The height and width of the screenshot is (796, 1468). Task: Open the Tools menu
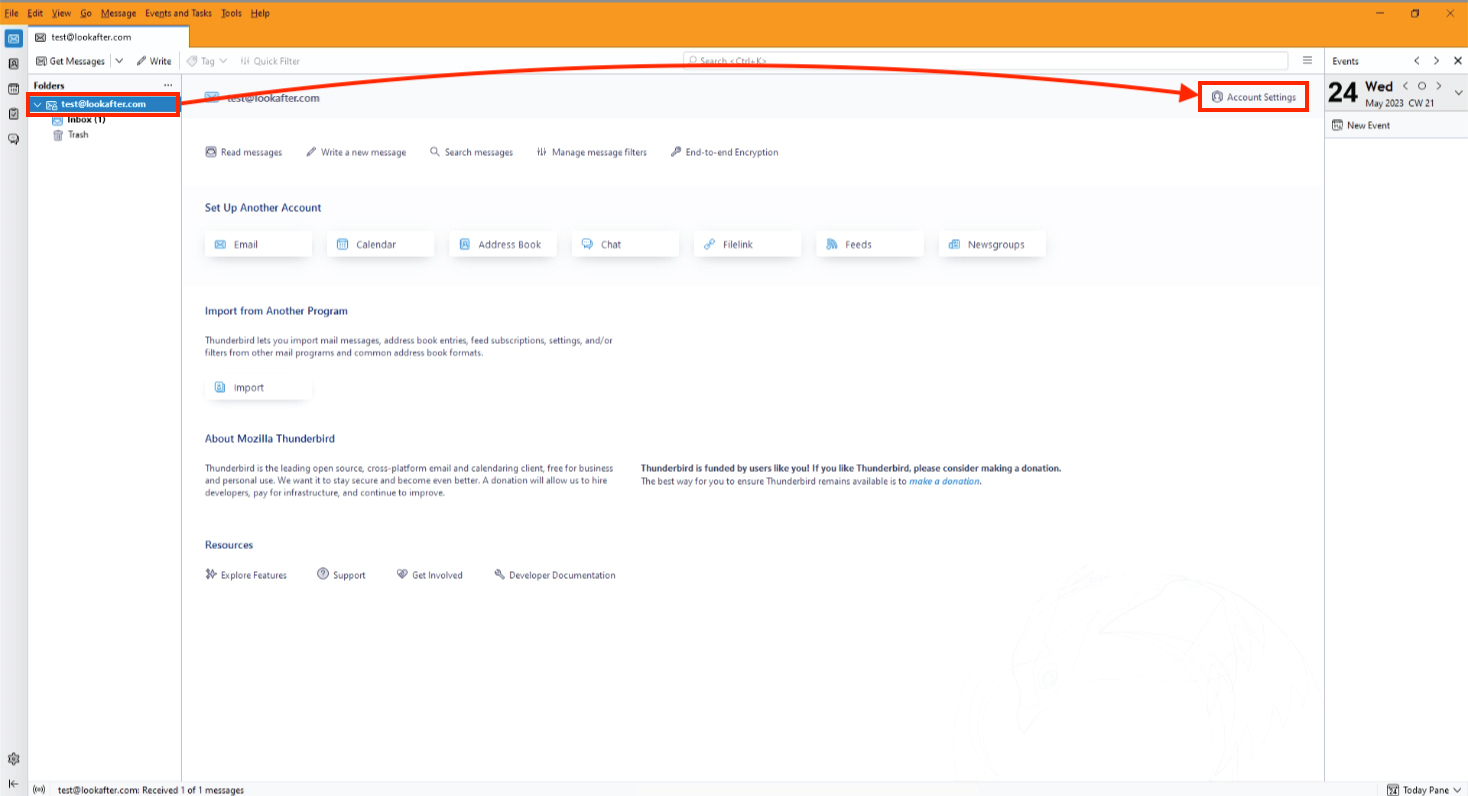point(231,13)
